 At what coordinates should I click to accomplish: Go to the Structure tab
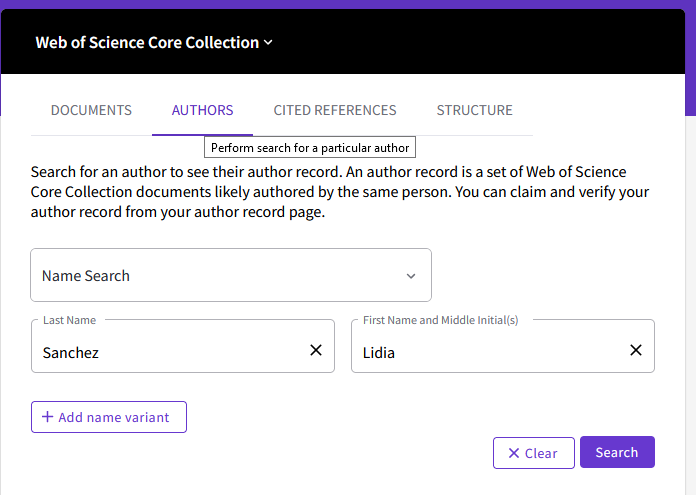474,110
